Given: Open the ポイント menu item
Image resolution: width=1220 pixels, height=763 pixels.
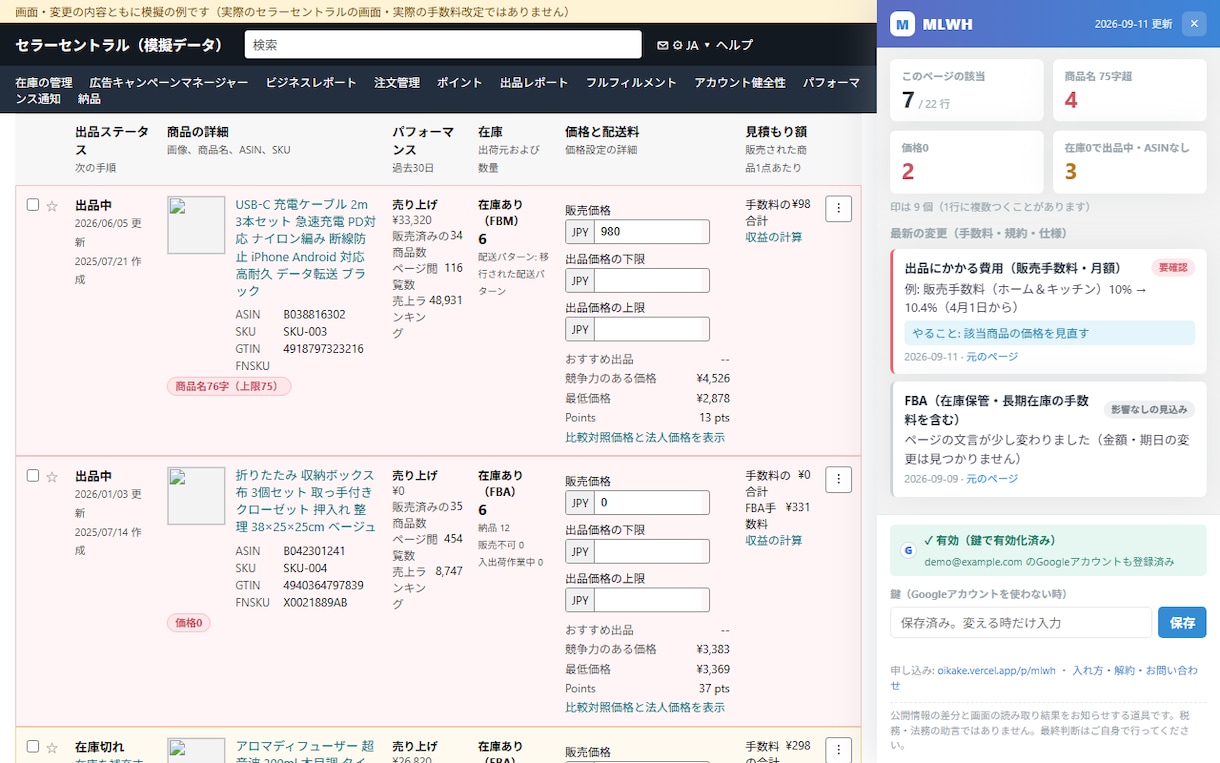Looking at the screenshot, I should tap(460, 83).
